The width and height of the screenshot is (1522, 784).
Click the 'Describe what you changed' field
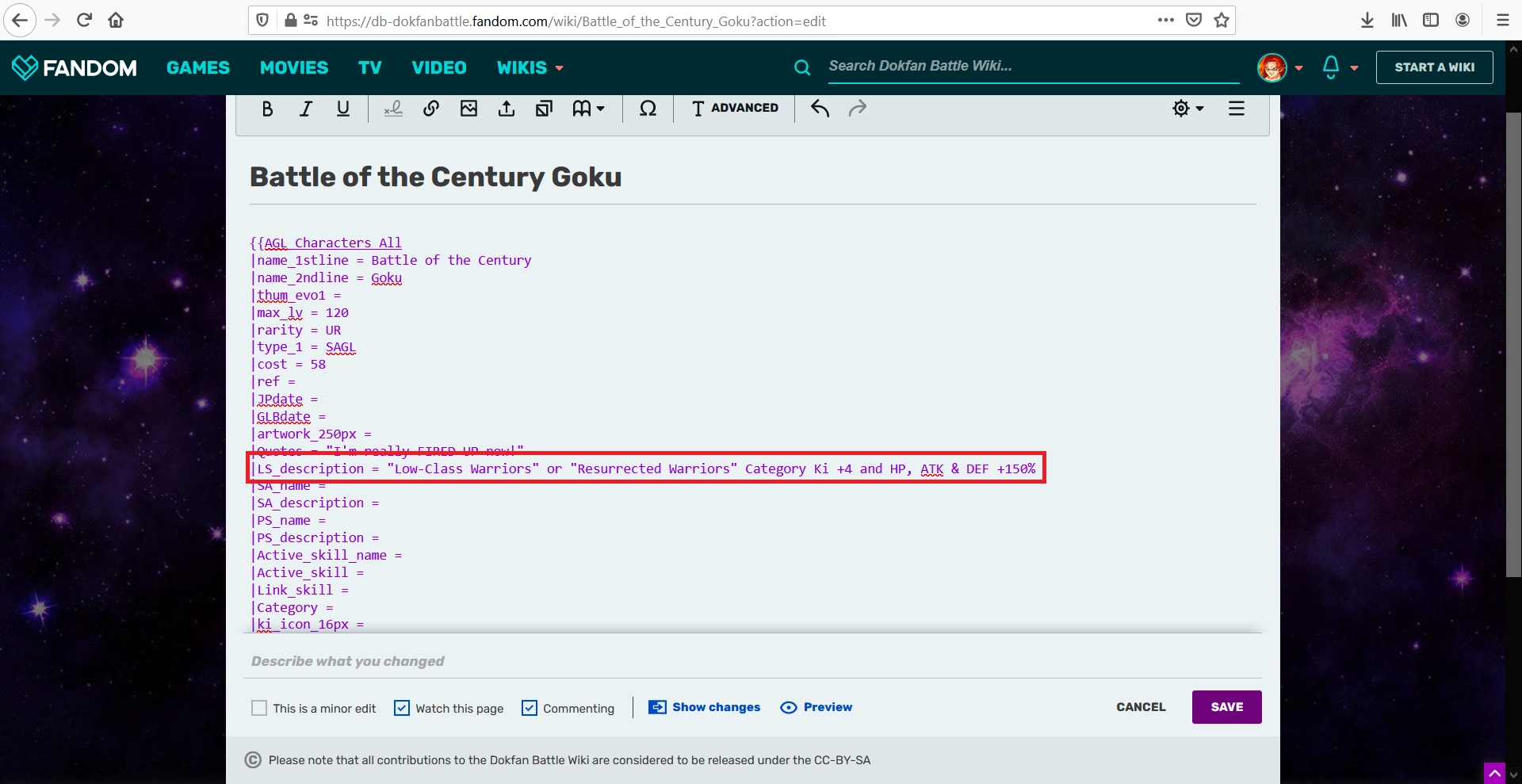(x=751, y=661)
